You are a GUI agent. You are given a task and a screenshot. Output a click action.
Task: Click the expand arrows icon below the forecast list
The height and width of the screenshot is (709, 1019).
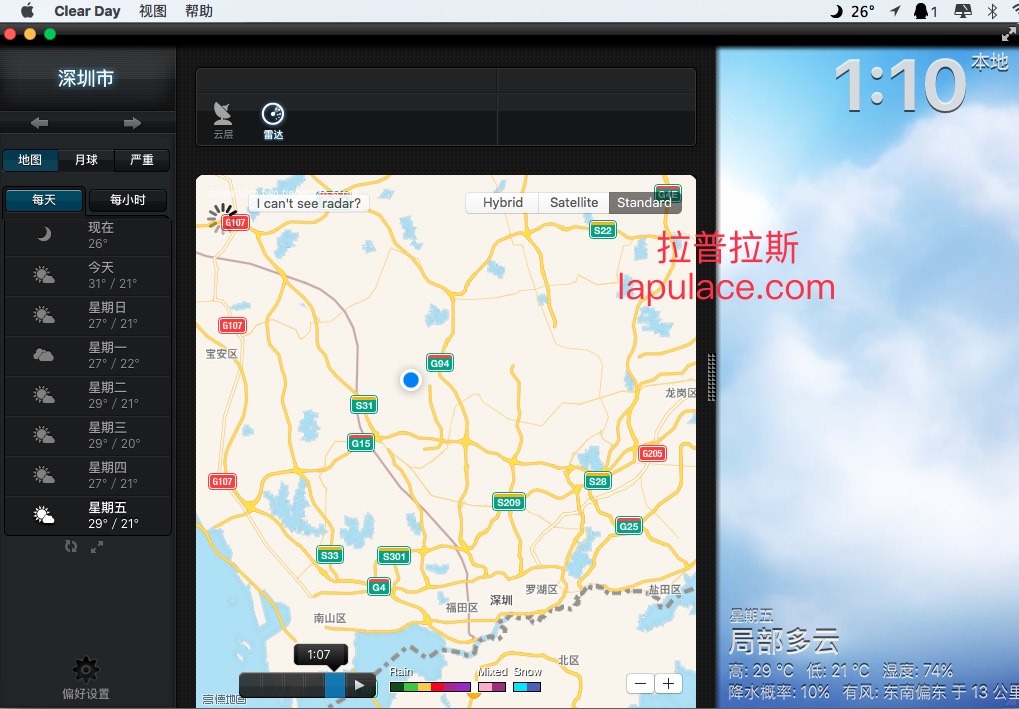tap(97, 547)
